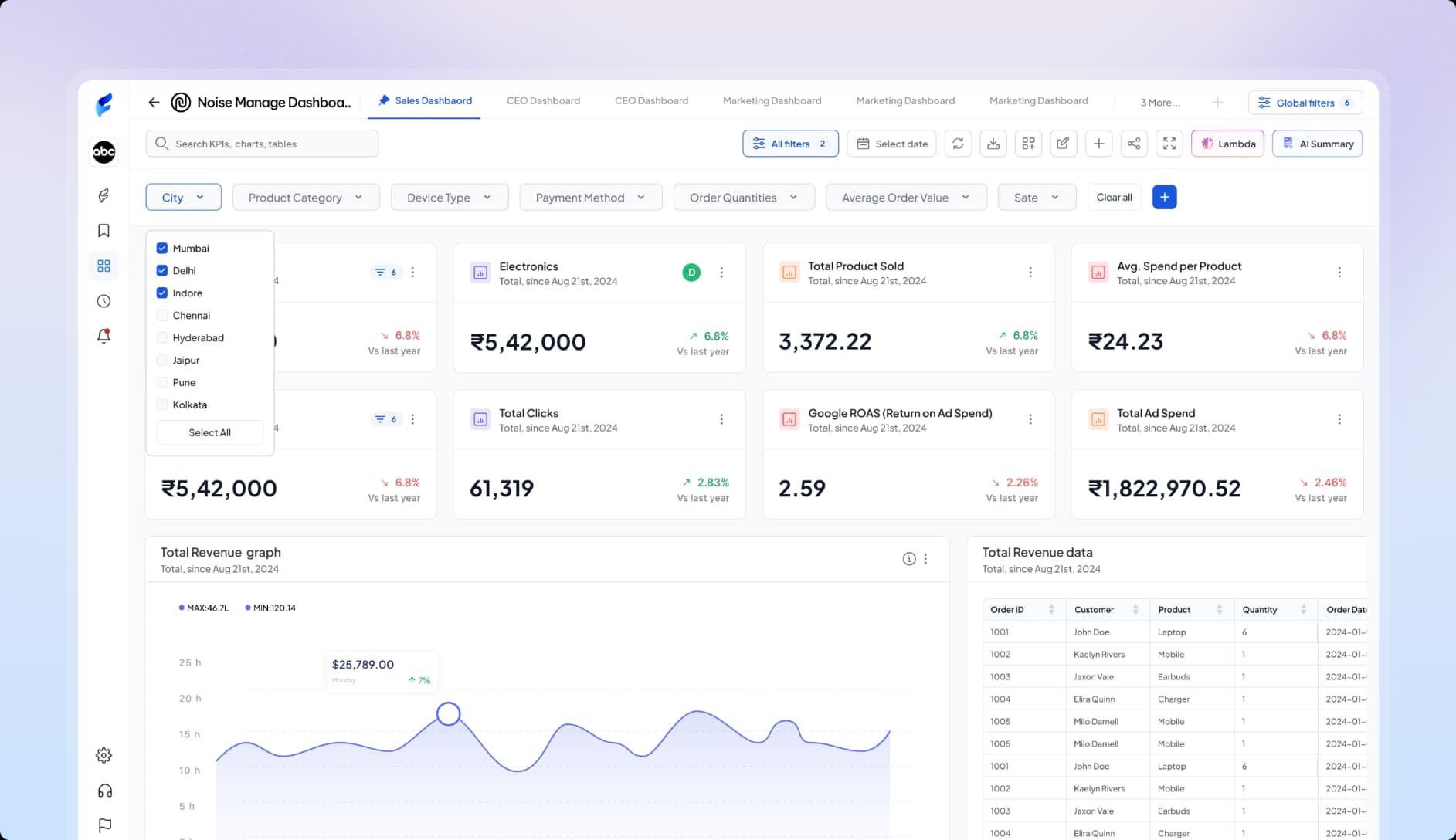
Task: View history using the sidebar clock icon
Action: click(104, 301)
